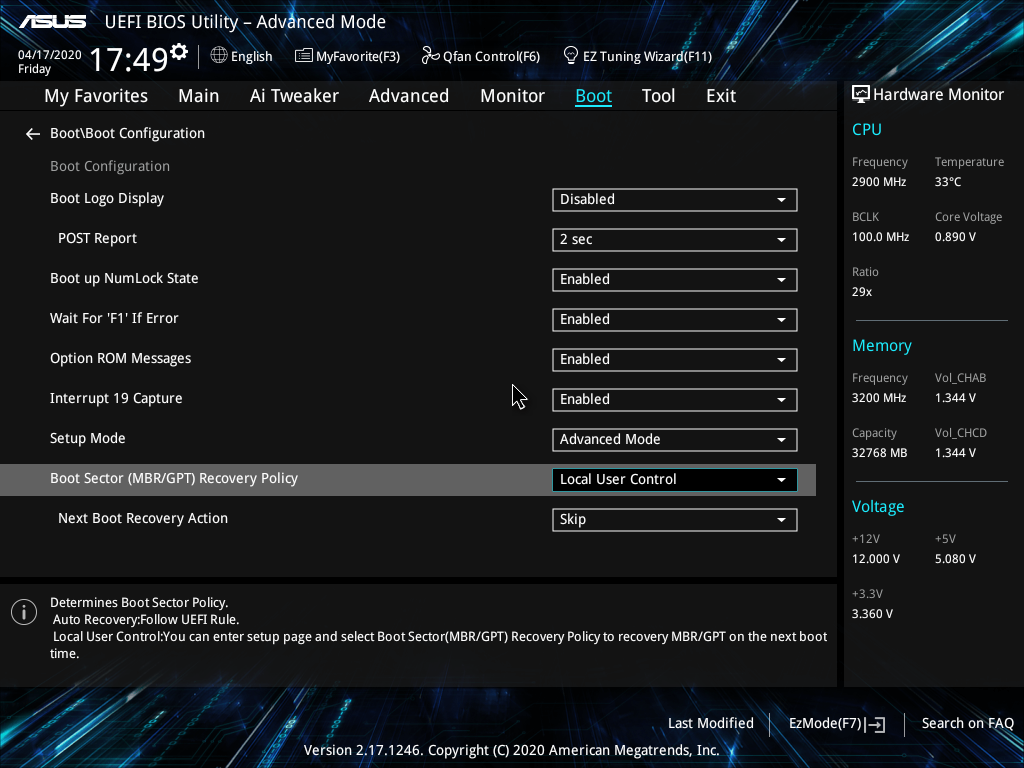Screen dimensions: 1024x768
Task: Select the Boot tab
Action: click(594, 96)
